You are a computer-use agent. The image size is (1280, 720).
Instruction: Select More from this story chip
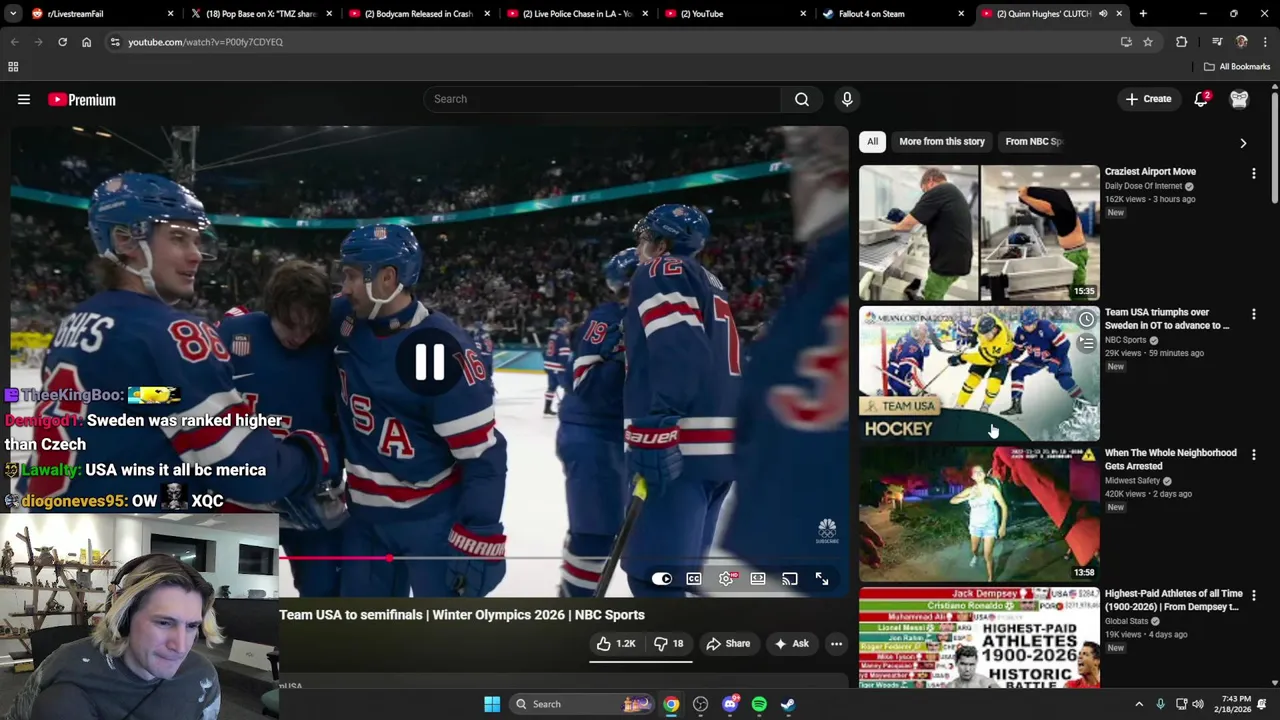pos(942,142)
